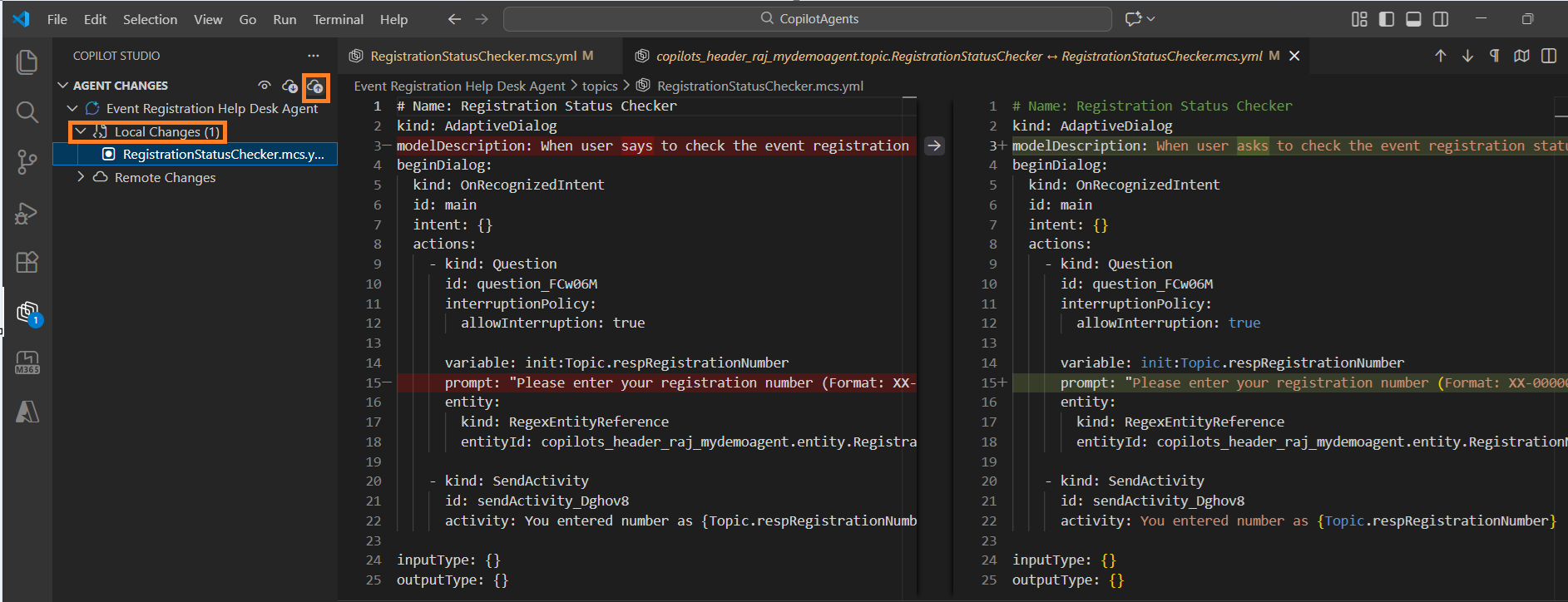Click the preview changes eye icon
This screenshot has width=1568, height=602.
tap(265, 86)
